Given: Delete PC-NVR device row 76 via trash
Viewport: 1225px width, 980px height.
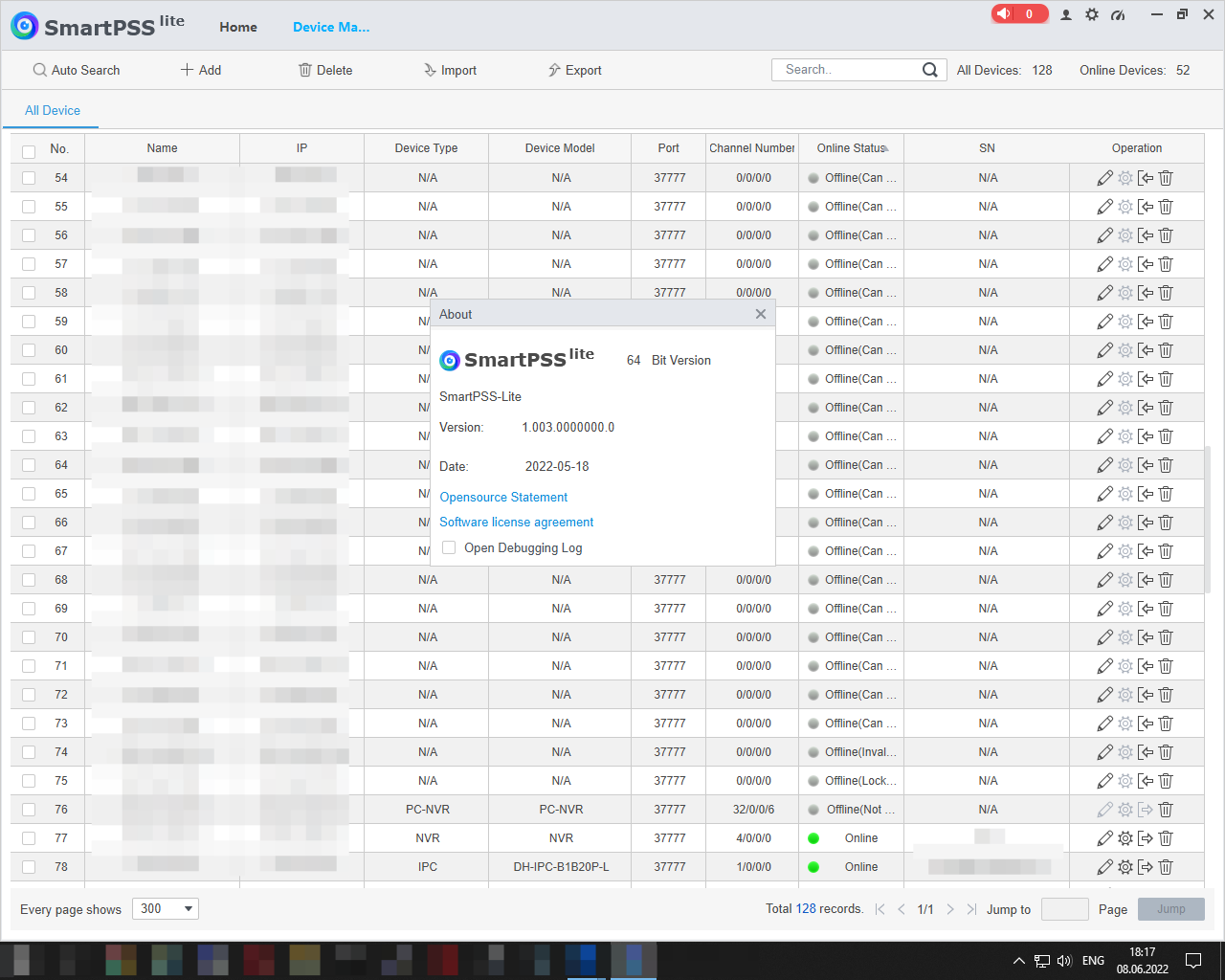Looking at the screenshot, I should pyautogui.click(x=1166, y=810).
